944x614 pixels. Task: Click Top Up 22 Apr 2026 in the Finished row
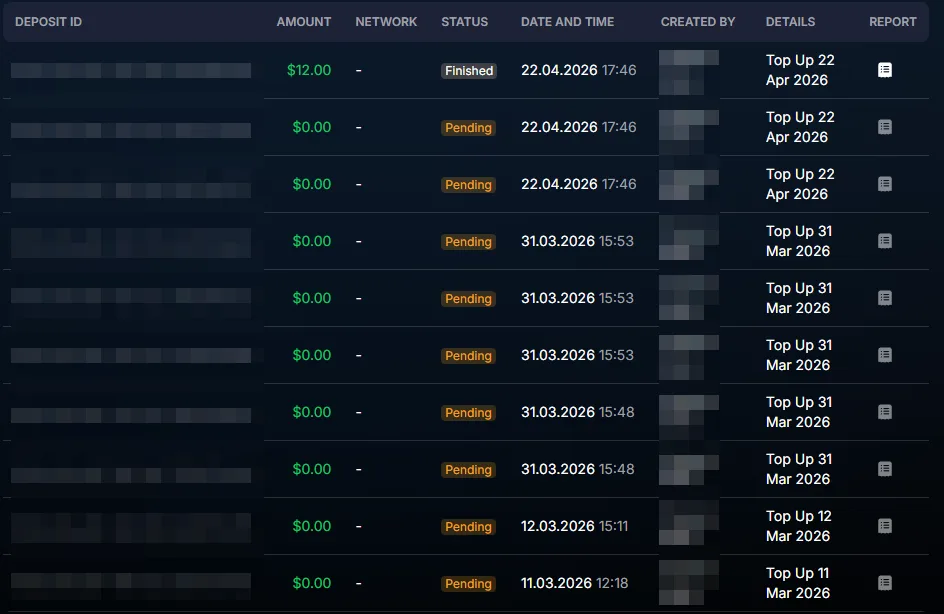(800, 70)
